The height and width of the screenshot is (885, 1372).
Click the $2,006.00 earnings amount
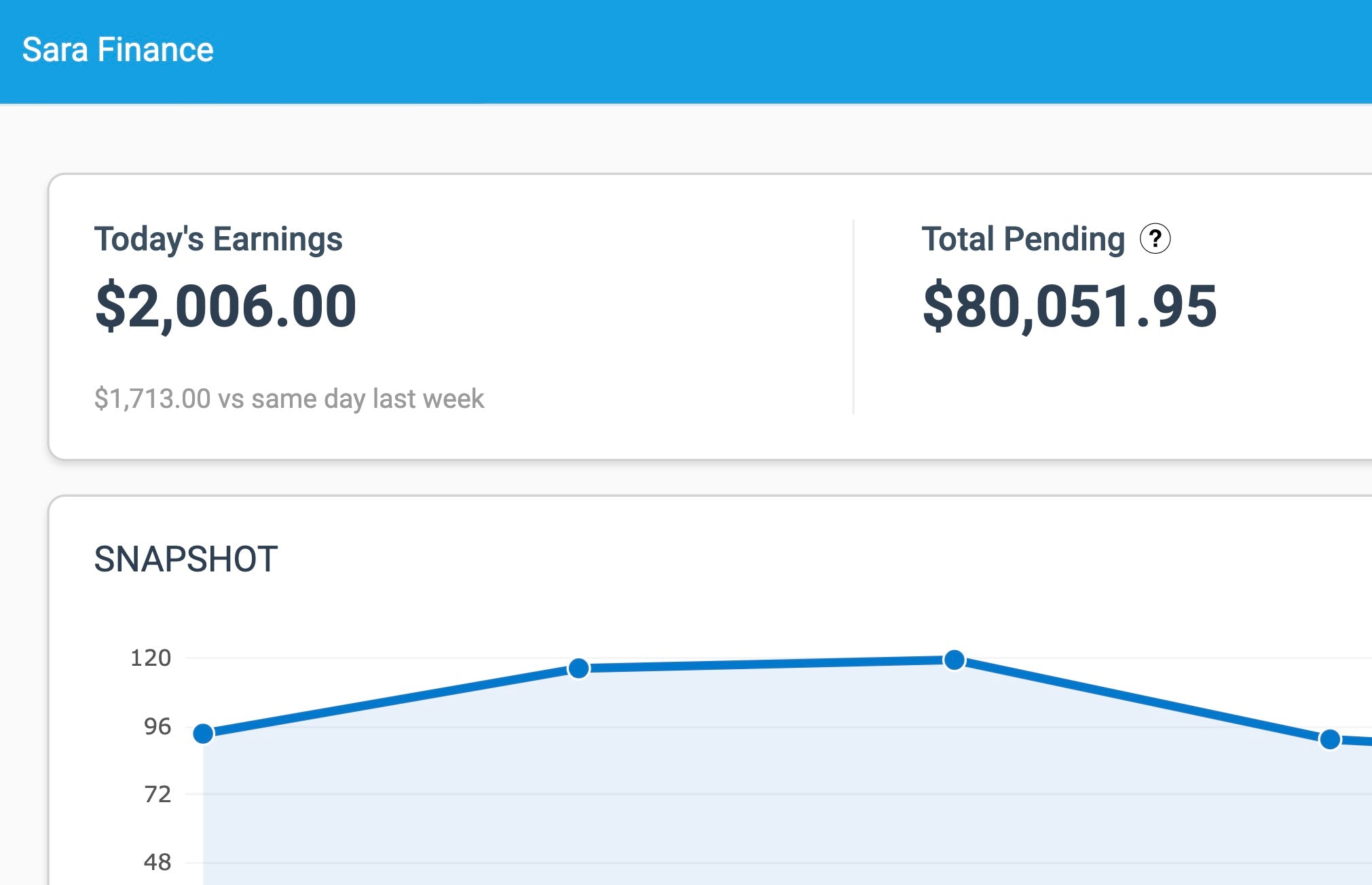click(226, 306)
